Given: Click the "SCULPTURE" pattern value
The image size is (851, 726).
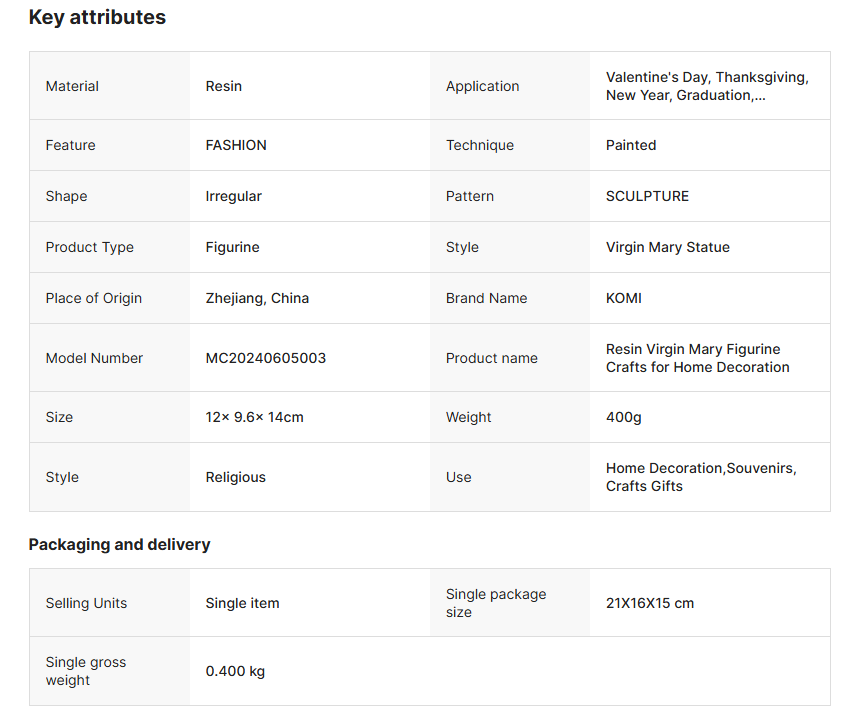Looking at the screenshot, I should pos(647,196).
